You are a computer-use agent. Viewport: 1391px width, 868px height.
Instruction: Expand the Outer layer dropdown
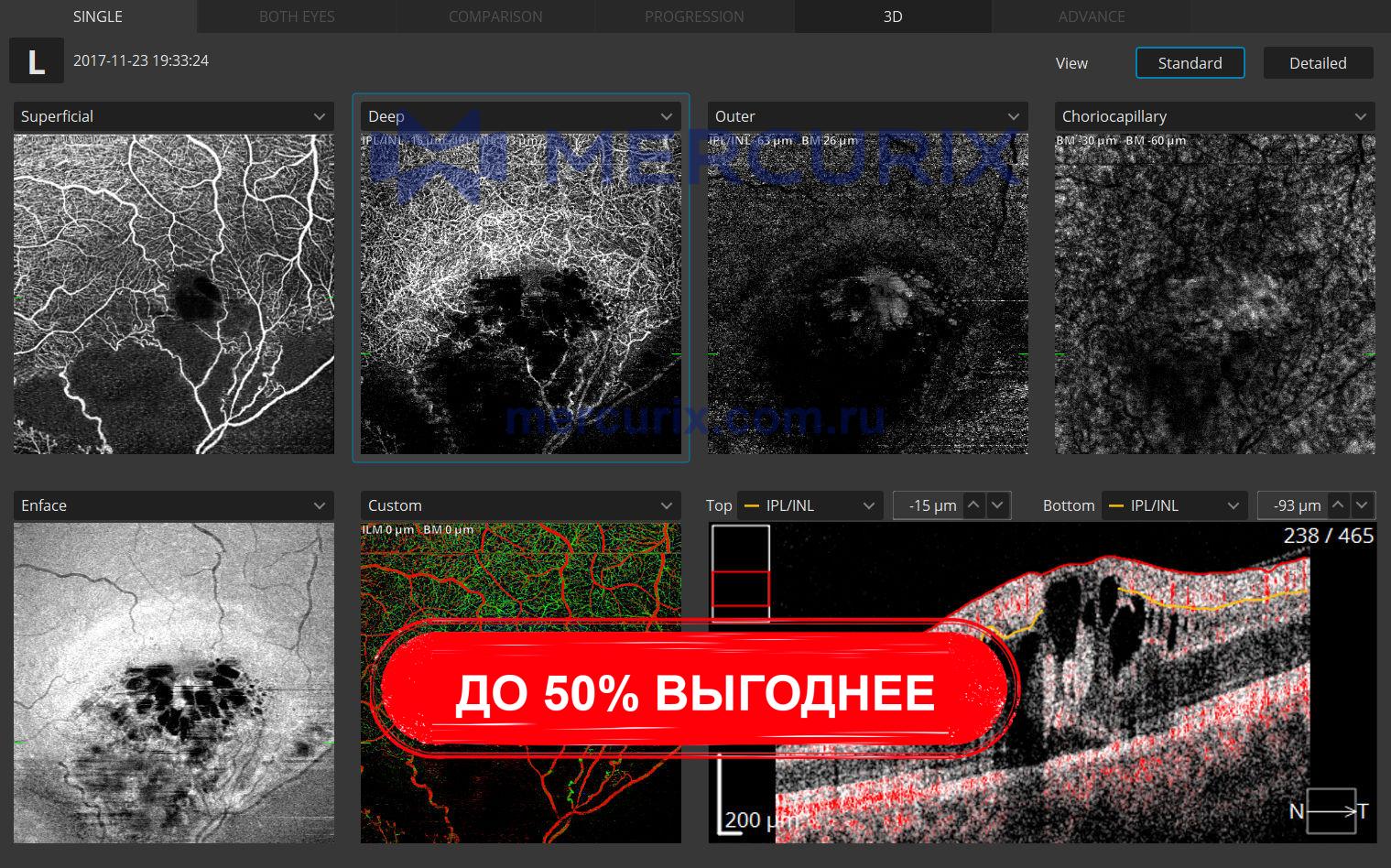868,116
